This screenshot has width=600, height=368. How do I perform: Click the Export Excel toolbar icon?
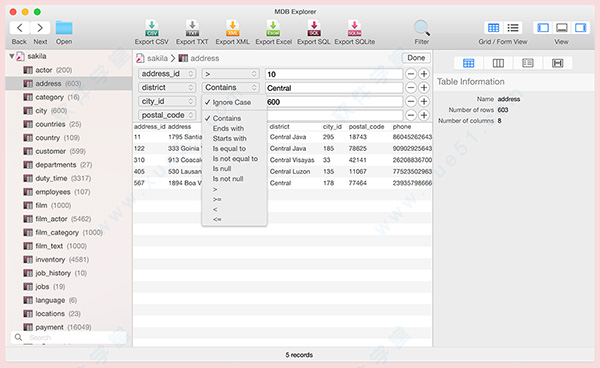pyautogui.click(x=273, y=28)
